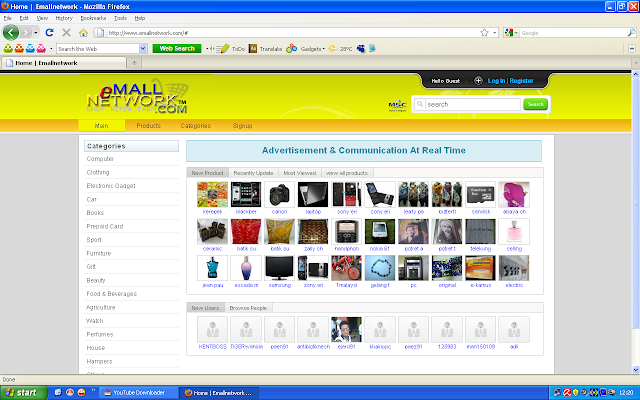Open the pc product thumbnail
The image size is (640, 400).
pos(413,268)
